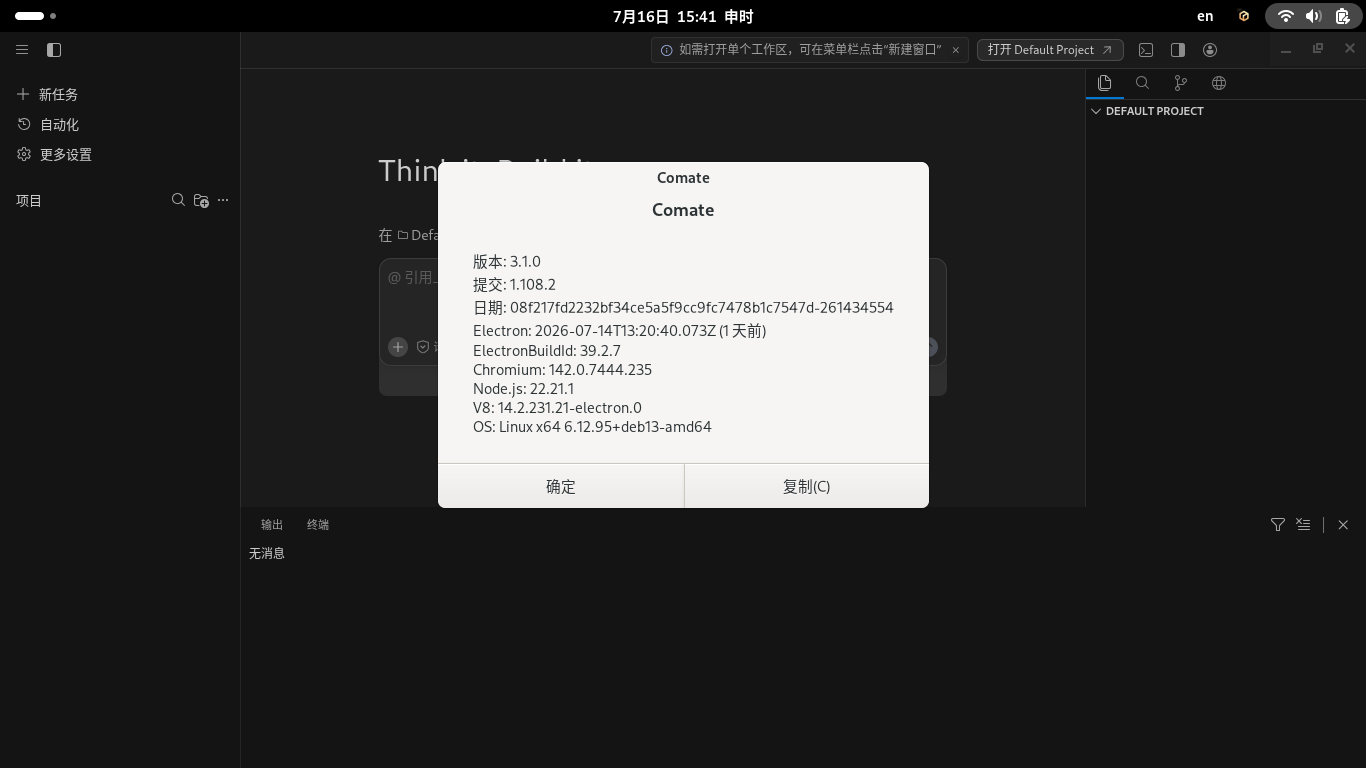This screenshot has height=768, width=1366.
Task: Open the hamburger menu in the sidebar header
Action: 22,49
